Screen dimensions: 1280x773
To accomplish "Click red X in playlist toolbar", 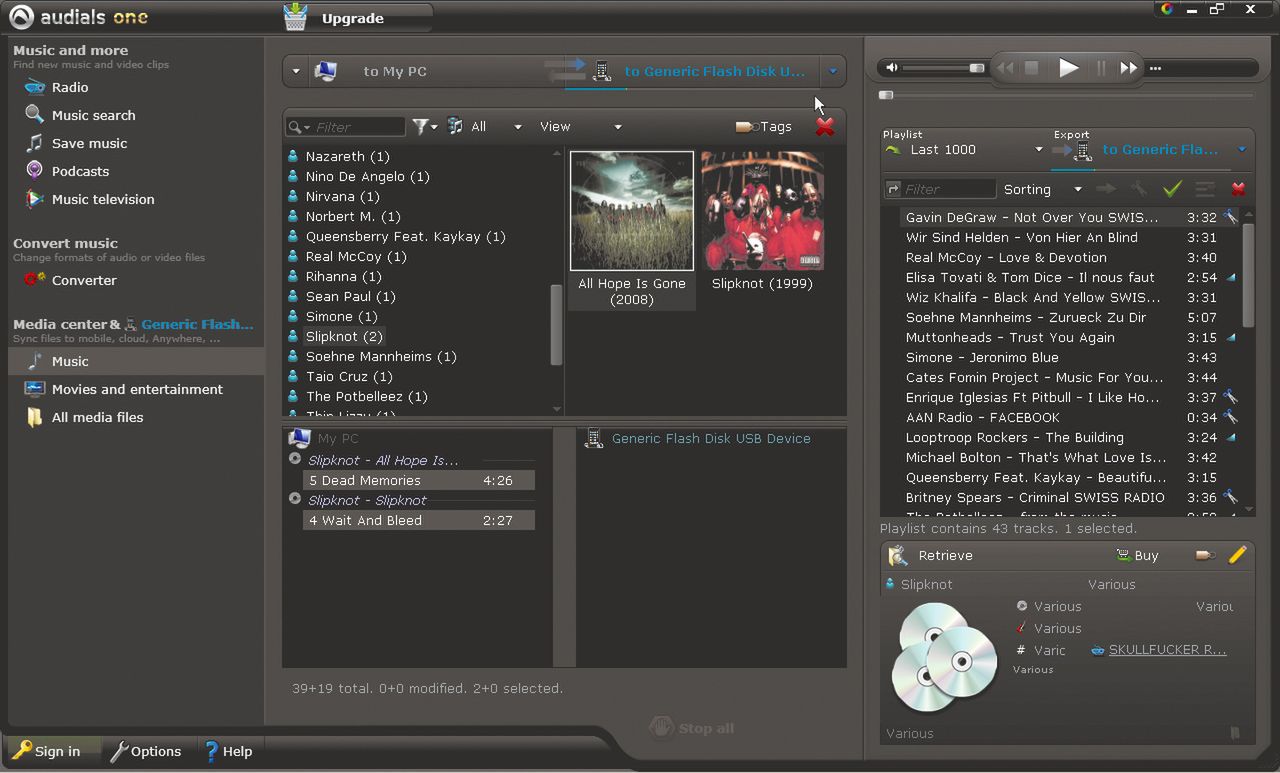I will click(x=1238, y=189).
